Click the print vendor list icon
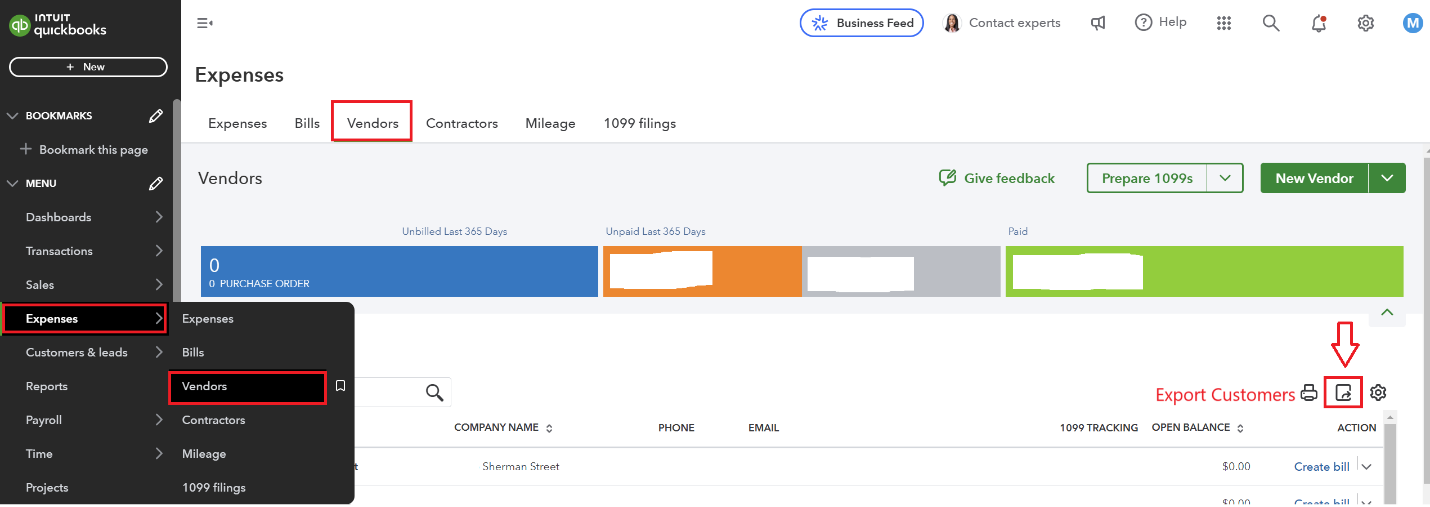 pos(1309,393)
